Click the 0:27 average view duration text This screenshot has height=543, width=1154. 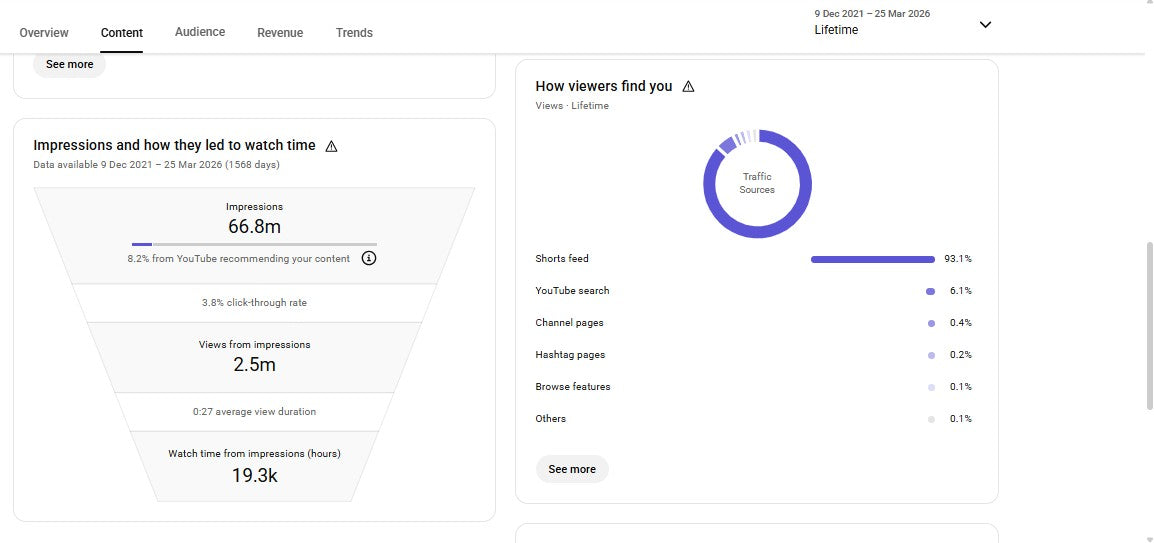[x=255, y=411]
